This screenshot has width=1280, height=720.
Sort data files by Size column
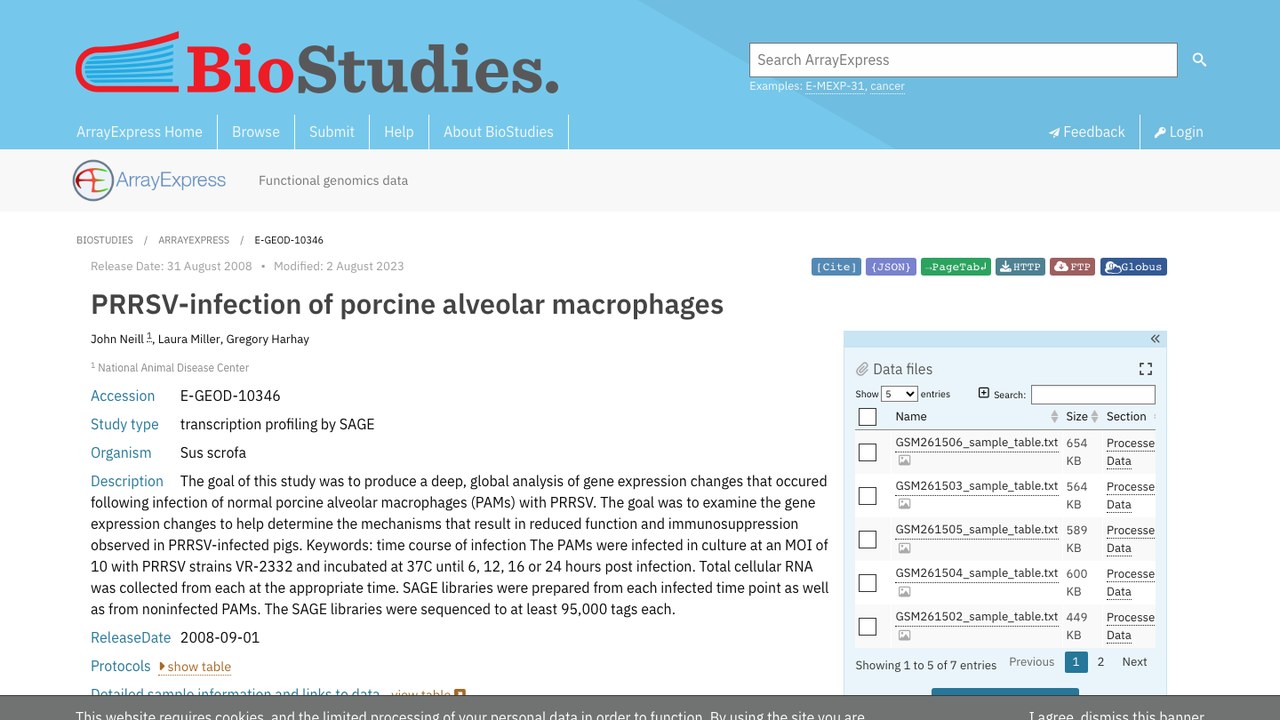pyautogui.click(x=1081, y=417)
